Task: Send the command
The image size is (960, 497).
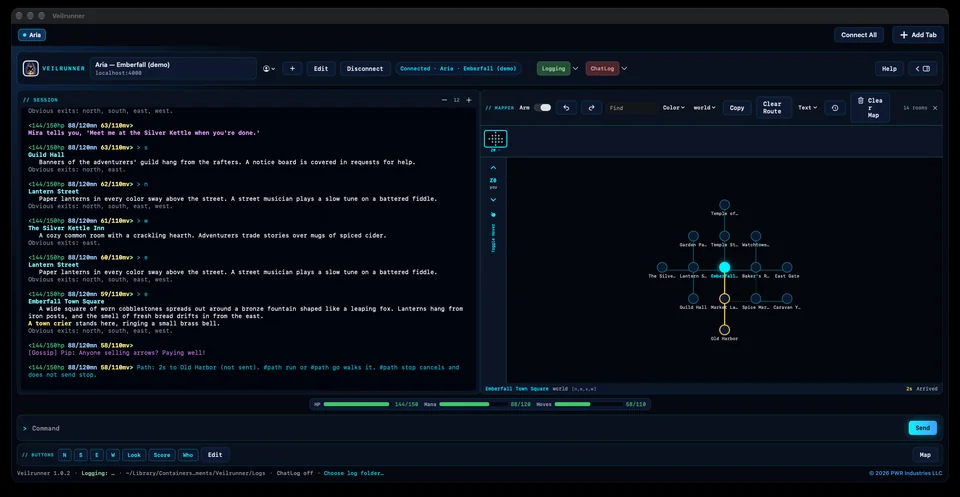Action: point(922,428)
